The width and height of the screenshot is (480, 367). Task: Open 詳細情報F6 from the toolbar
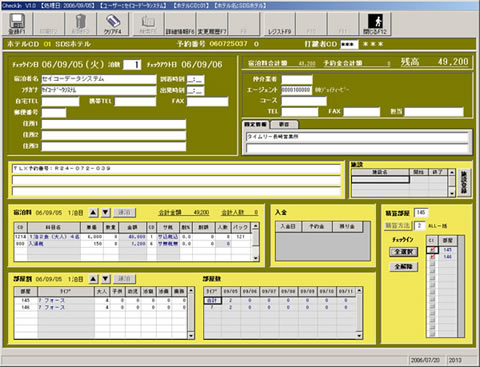180,24
